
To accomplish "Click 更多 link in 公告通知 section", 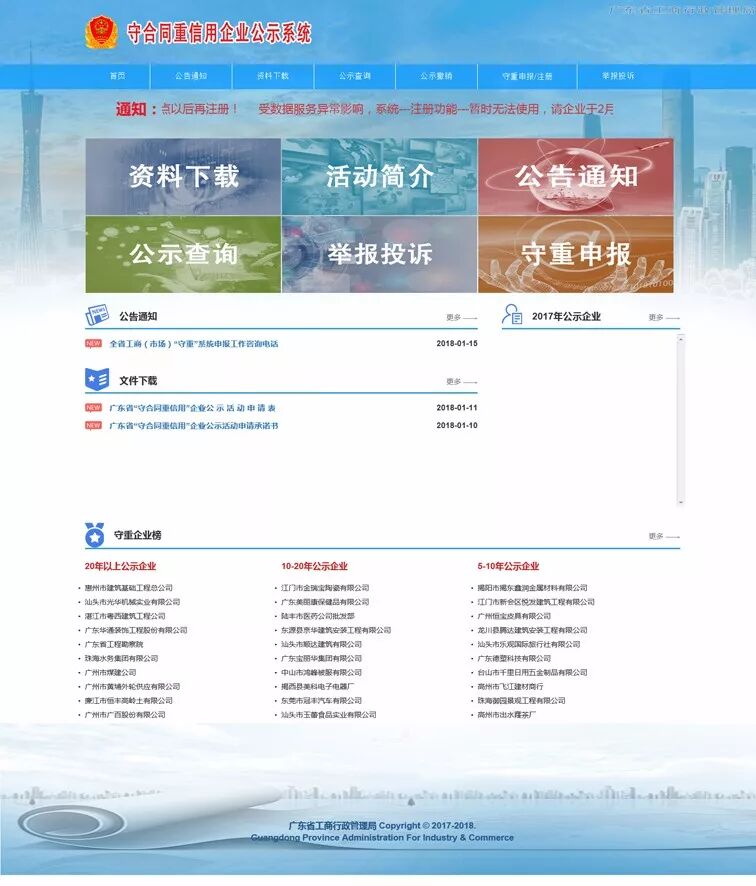I will [x=462, y=318].
